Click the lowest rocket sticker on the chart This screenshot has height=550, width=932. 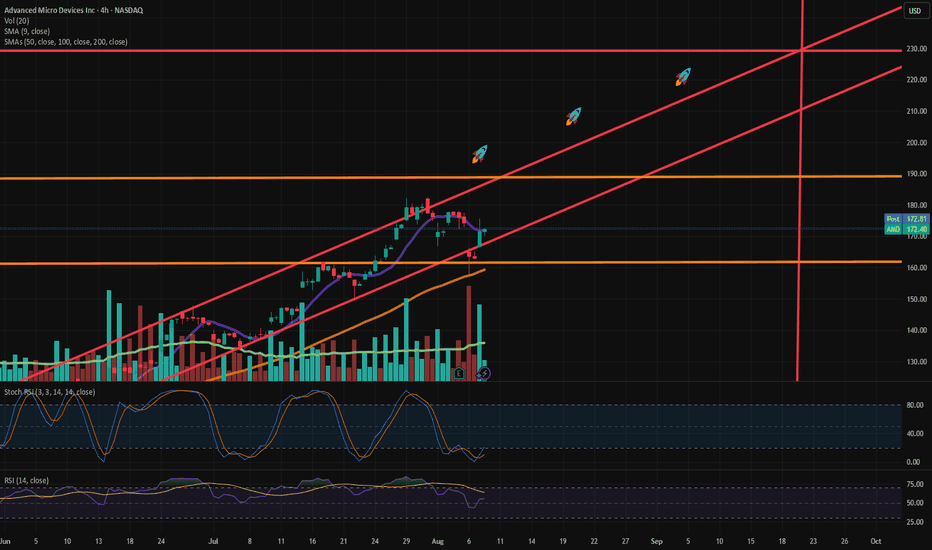(480, 153)
